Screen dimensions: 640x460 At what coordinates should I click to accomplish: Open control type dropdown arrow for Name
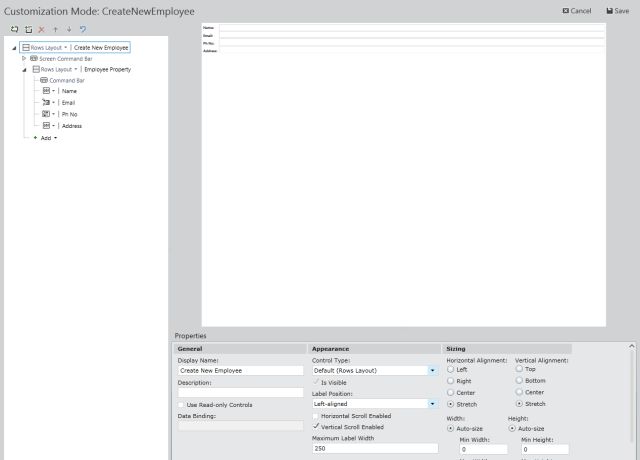(x=53, y=91)
